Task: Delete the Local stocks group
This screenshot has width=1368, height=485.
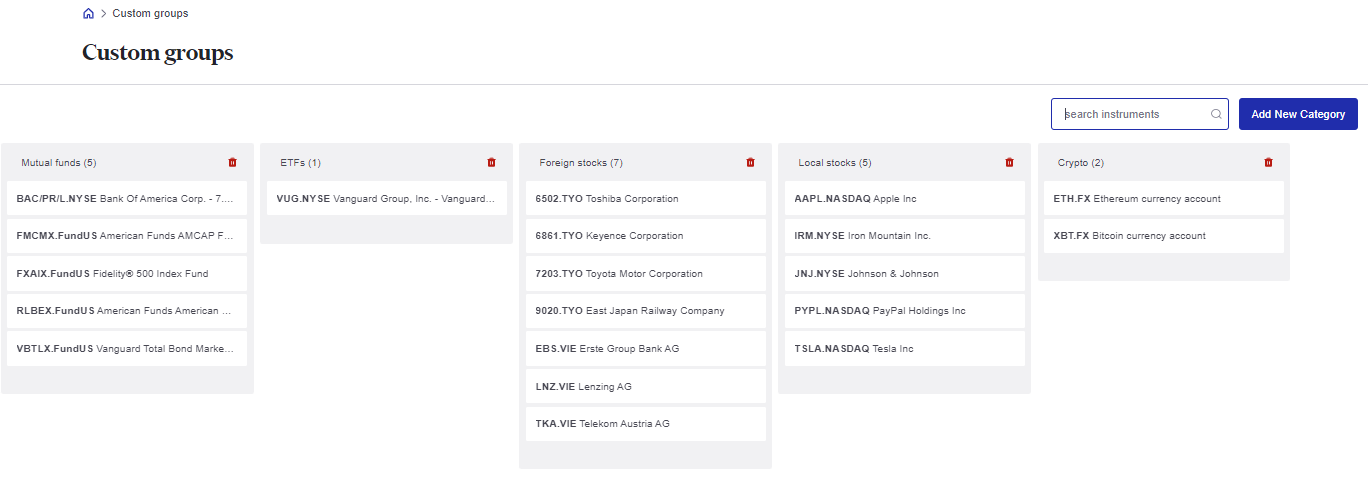Action: coord(1009,162)
